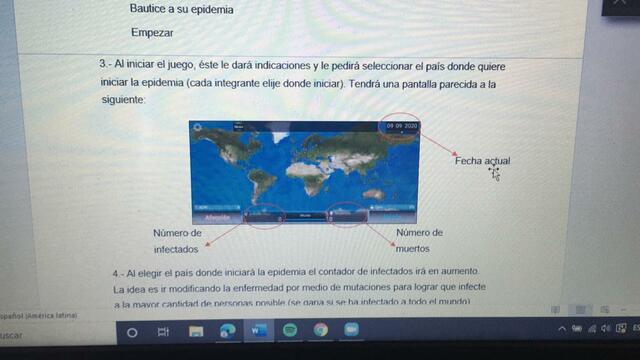640x360 pixels.
Task: Click the 'Número de muertos' label
Action: [419, 240]
